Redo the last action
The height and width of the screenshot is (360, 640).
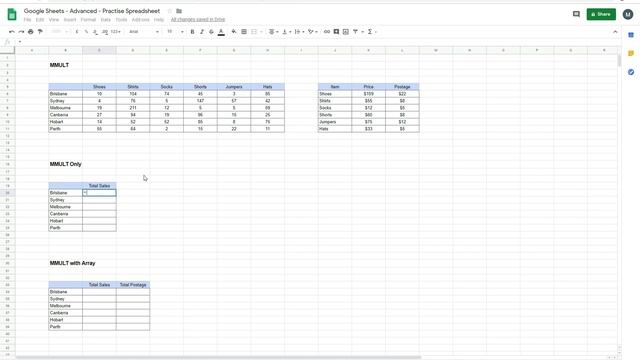(21, 31)
